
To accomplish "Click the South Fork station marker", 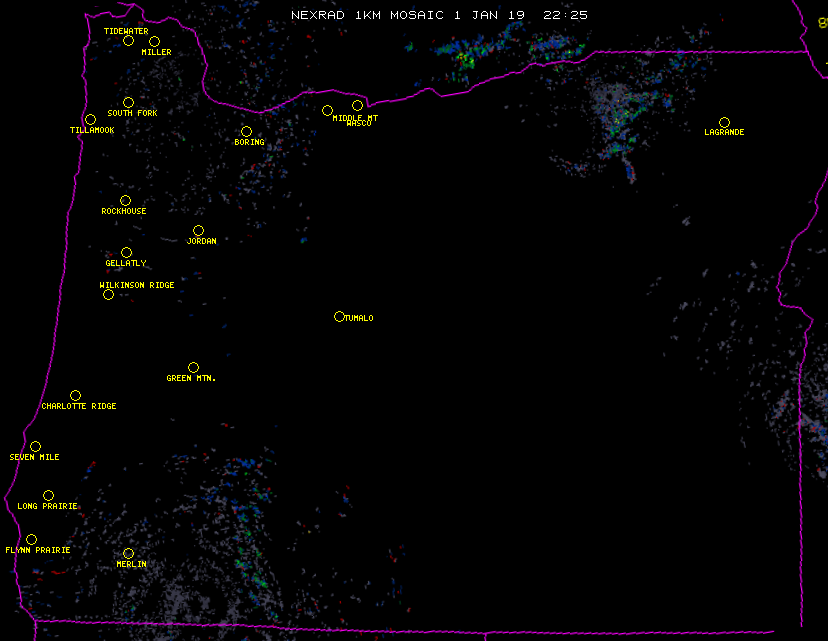I will [x=128, y=102].
